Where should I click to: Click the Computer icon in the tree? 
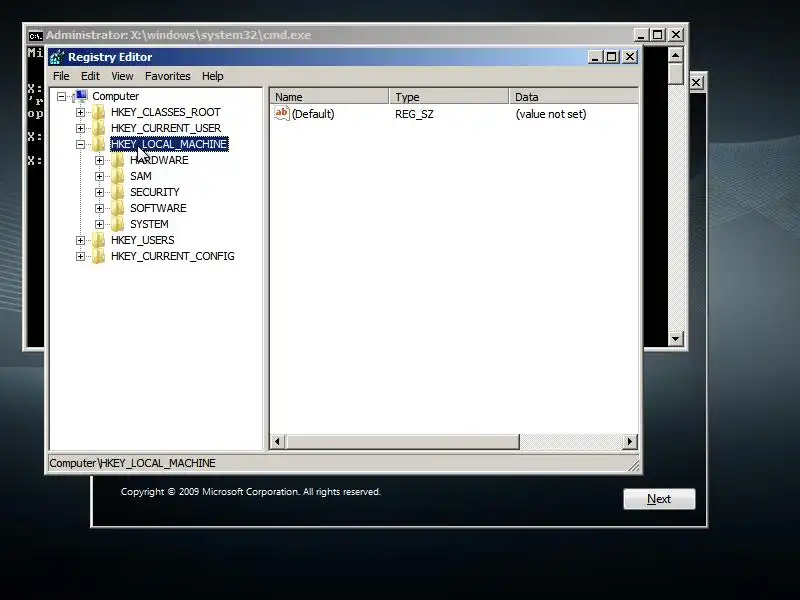pos(81,96)
